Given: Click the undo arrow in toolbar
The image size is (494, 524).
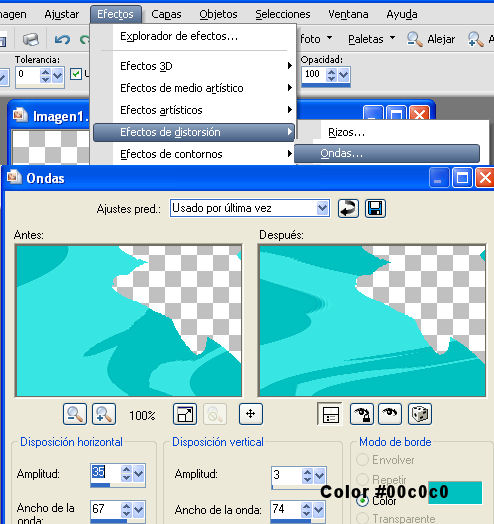Looking at the screenshot, I should [62, 40].
